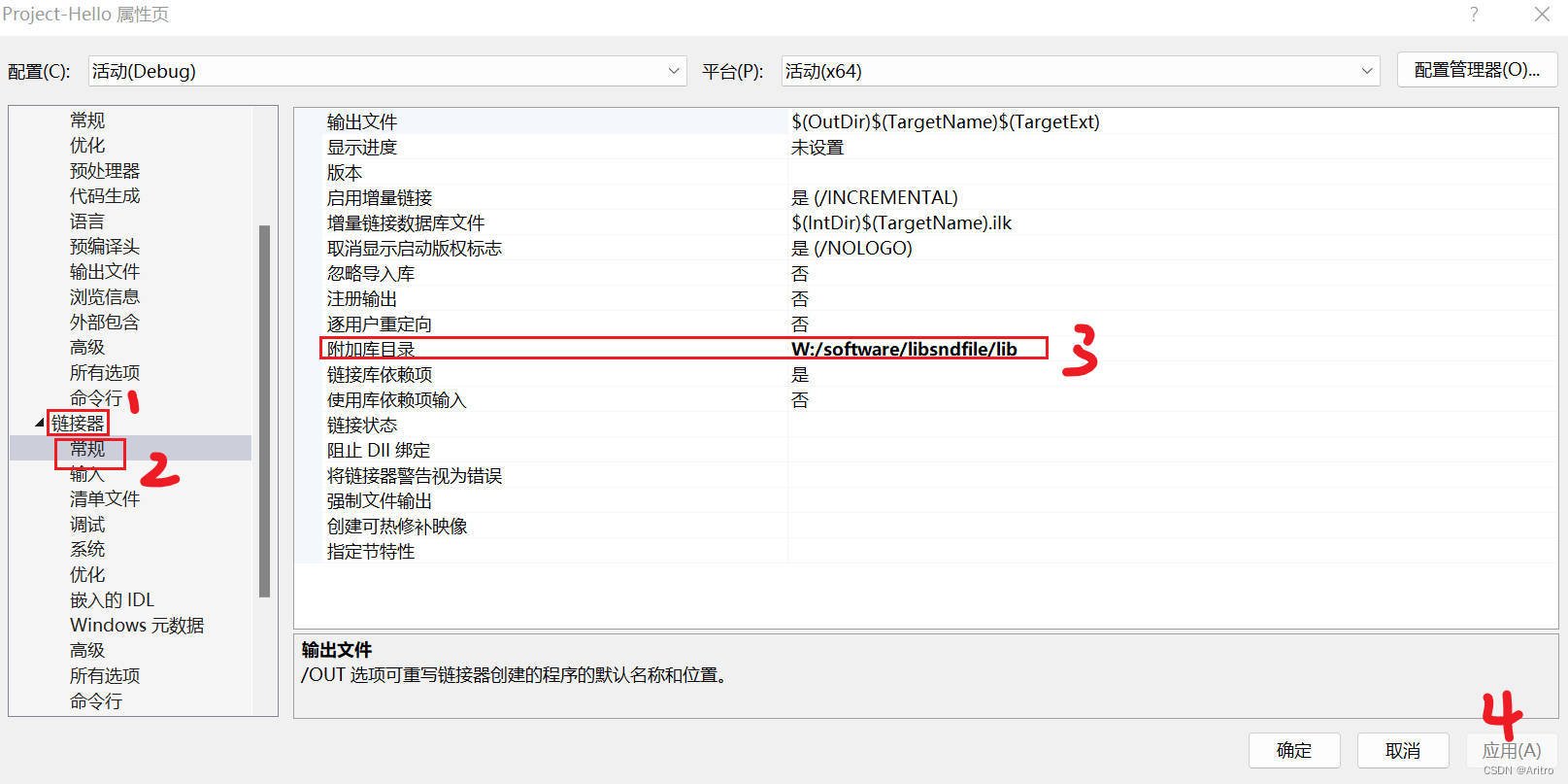Click the $(IntDir)$(TargetName).ilk value

[902, 223]
